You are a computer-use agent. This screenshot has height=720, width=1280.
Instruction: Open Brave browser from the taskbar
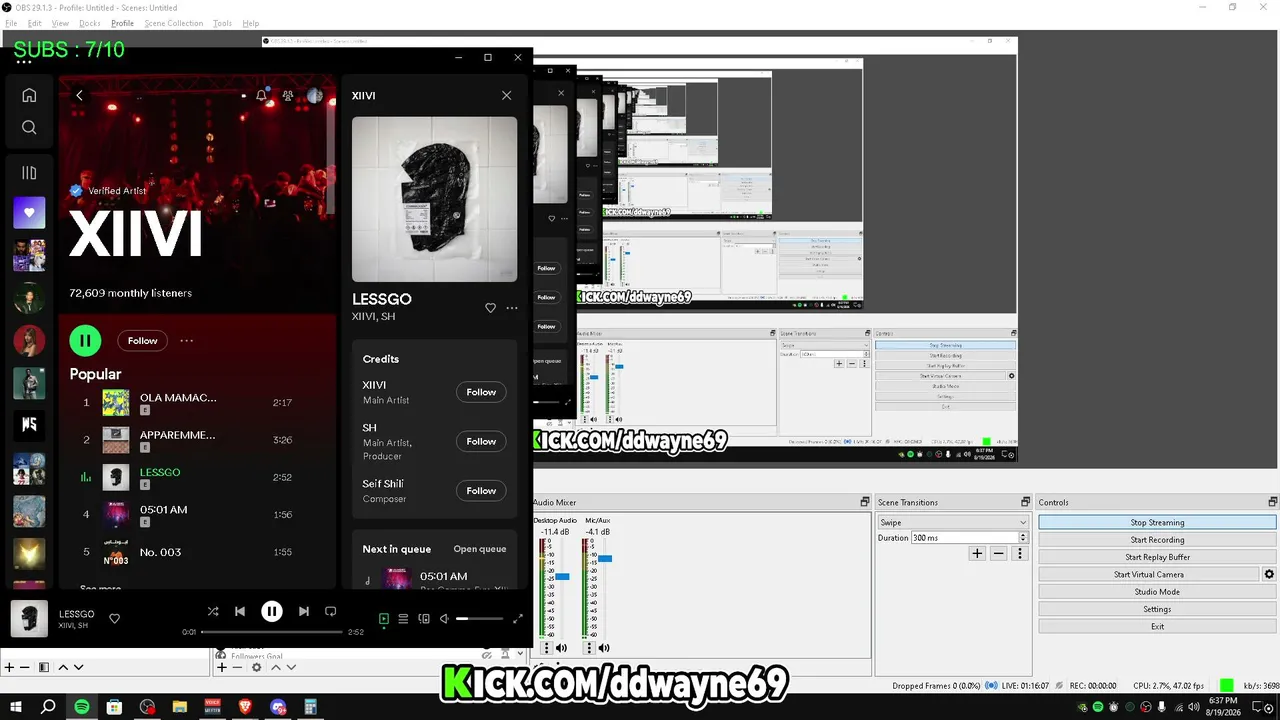pos(245,707)
